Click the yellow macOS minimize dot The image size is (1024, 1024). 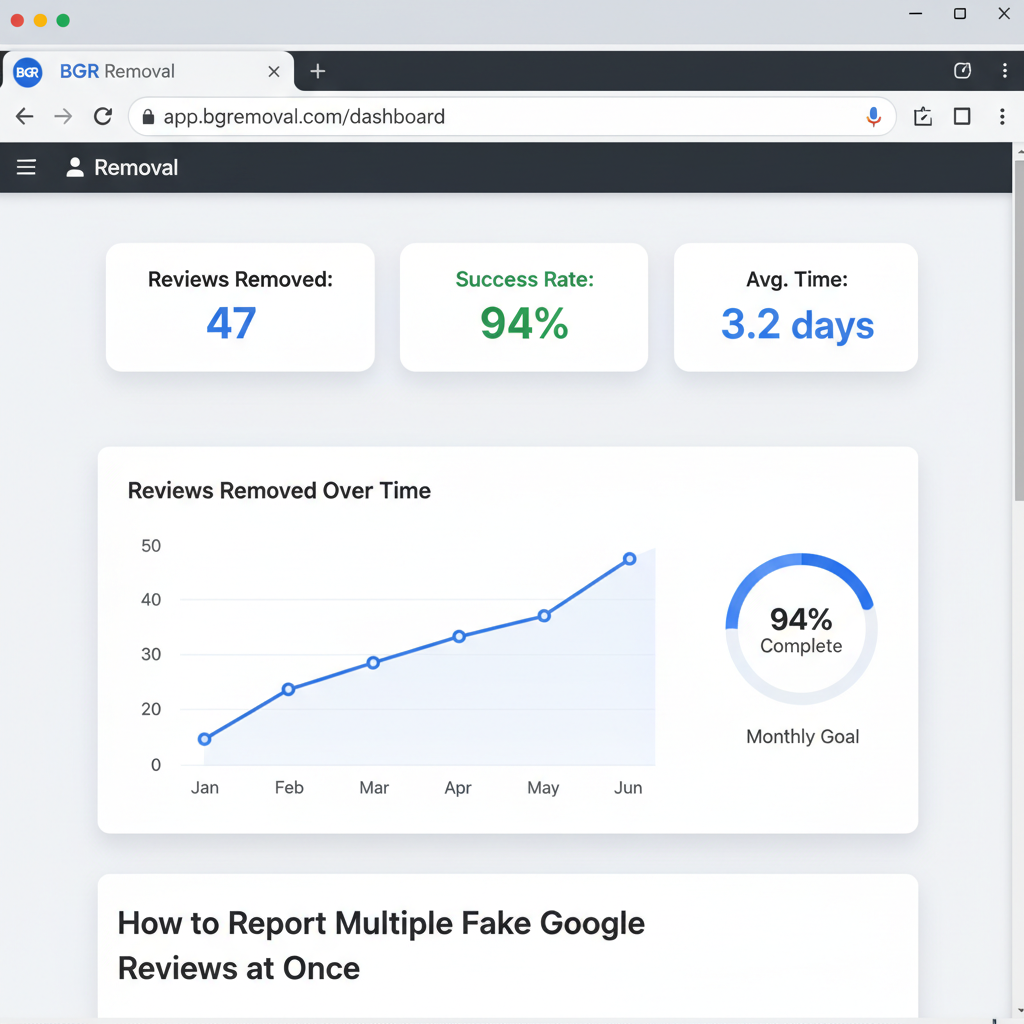(40, 20)
